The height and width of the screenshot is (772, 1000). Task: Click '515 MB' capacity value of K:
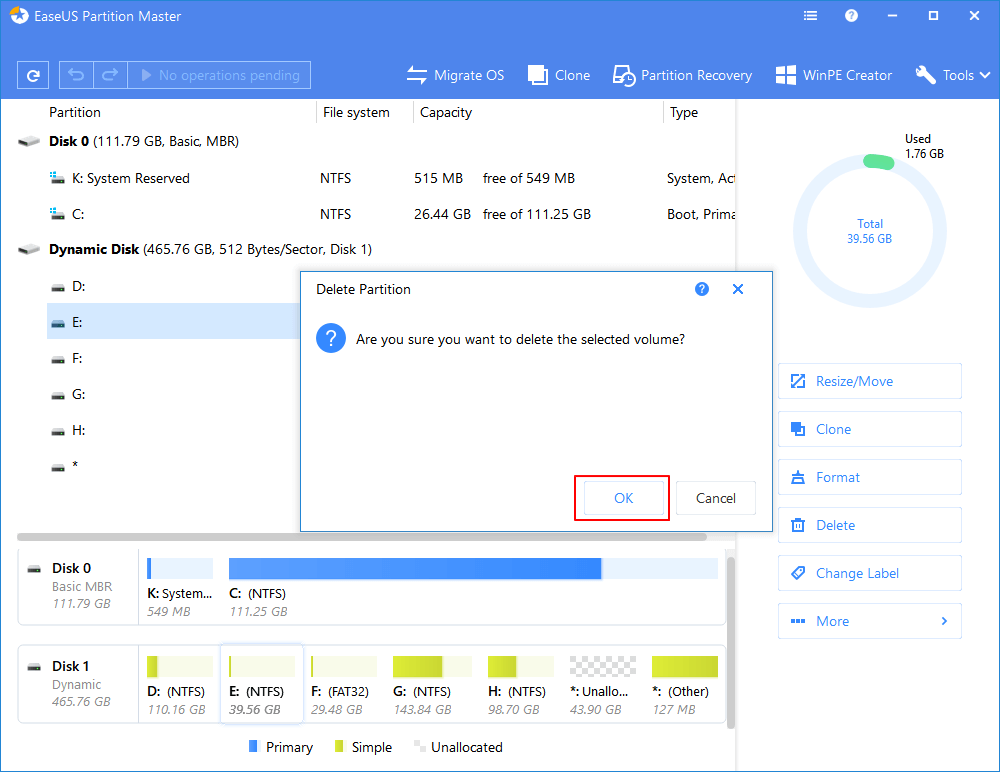point(438,179)
